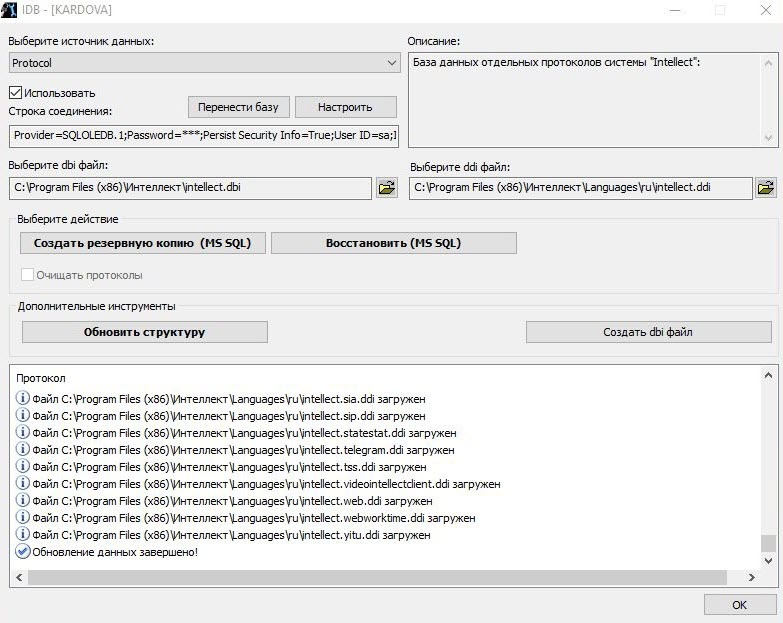Click the connection string input field
Screen dimensions: 783x623
click(204, 135)
